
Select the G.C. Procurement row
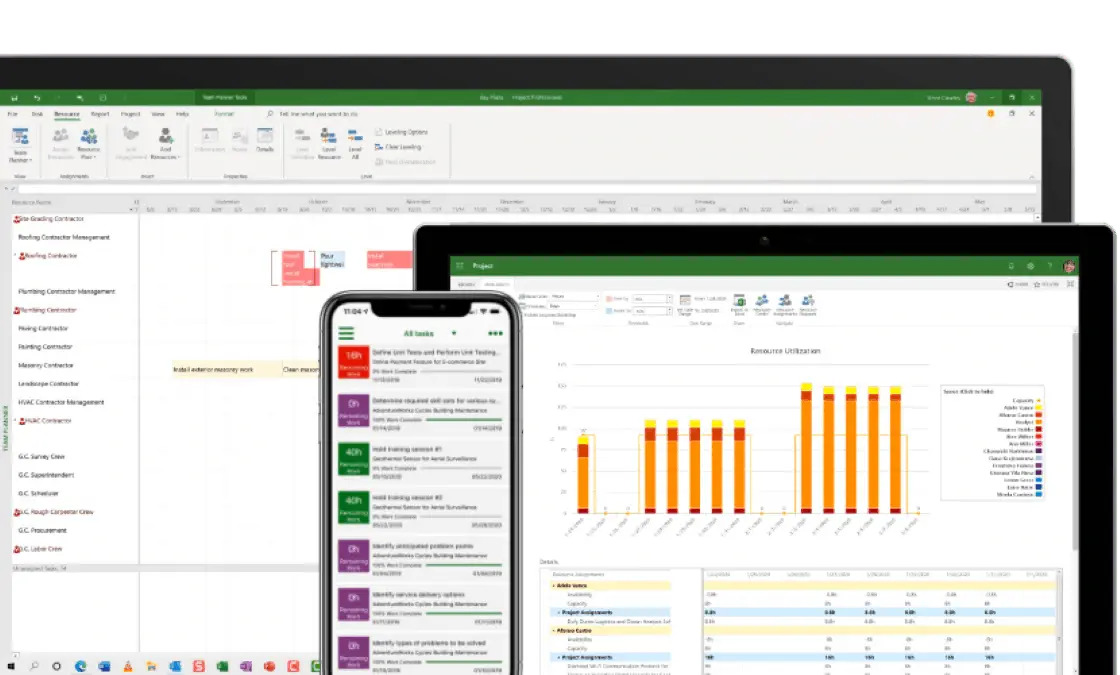pos(42,530)
